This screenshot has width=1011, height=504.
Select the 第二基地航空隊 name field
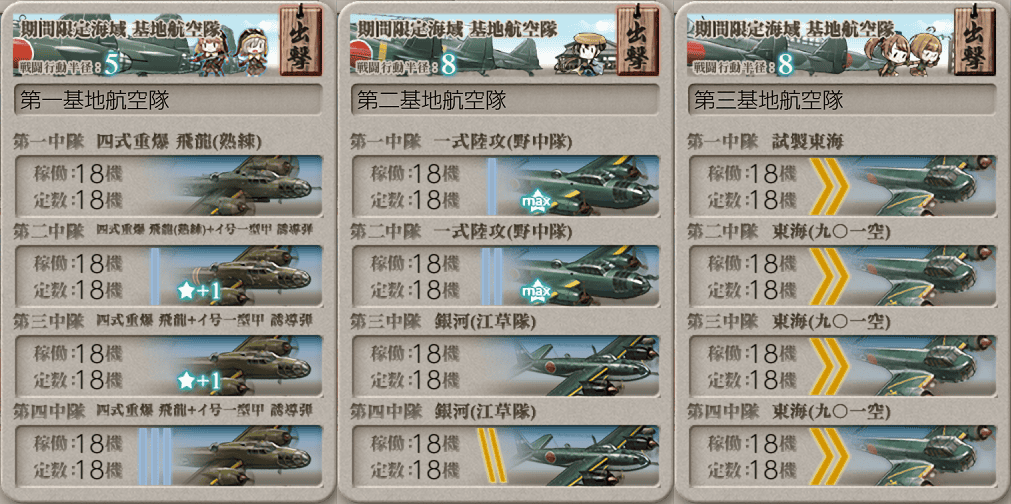point(505,100)
